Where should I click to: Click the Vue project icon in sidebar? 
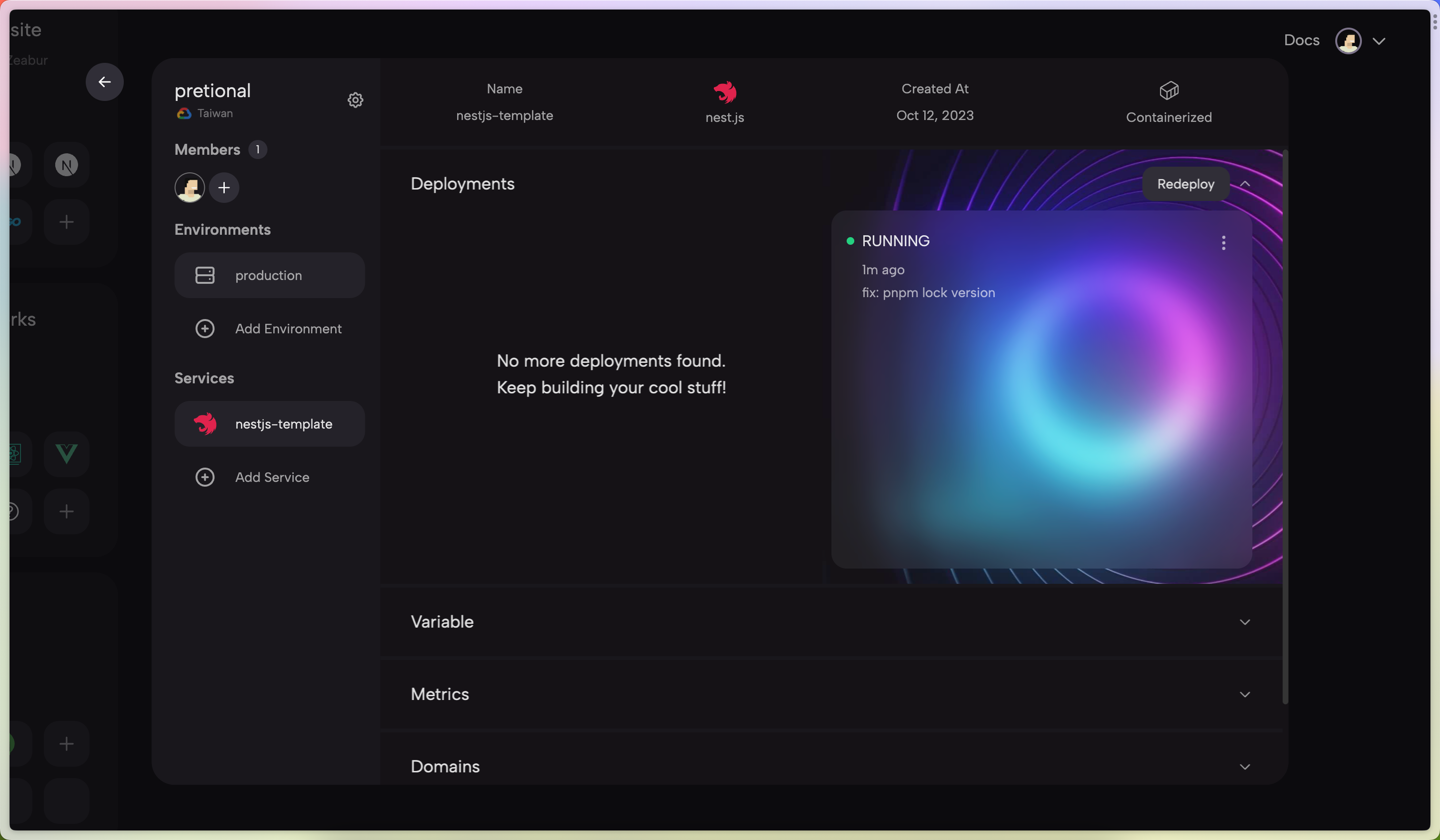(66, 454)
